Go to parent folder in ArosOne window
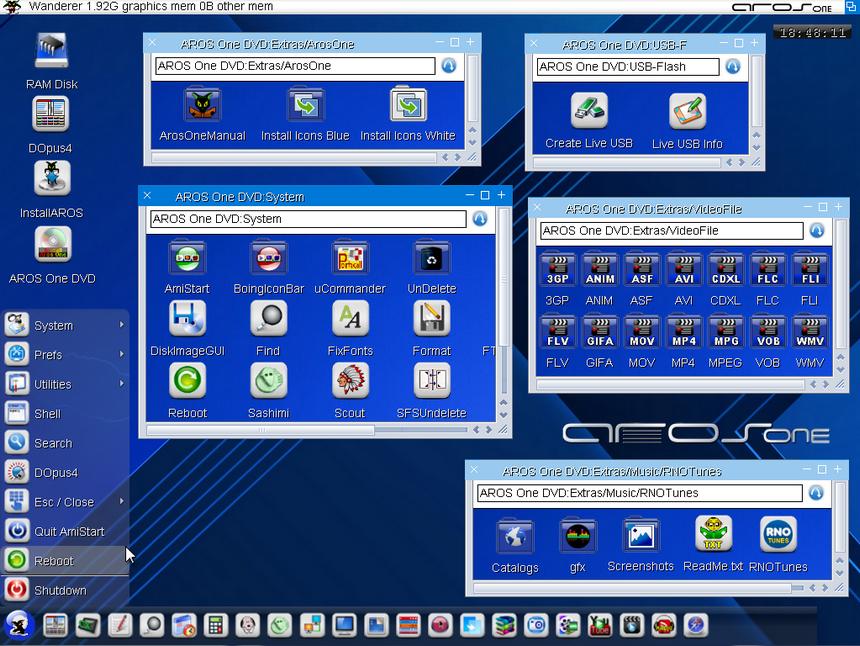Screen dimensions: 860x646 point(449,66)
